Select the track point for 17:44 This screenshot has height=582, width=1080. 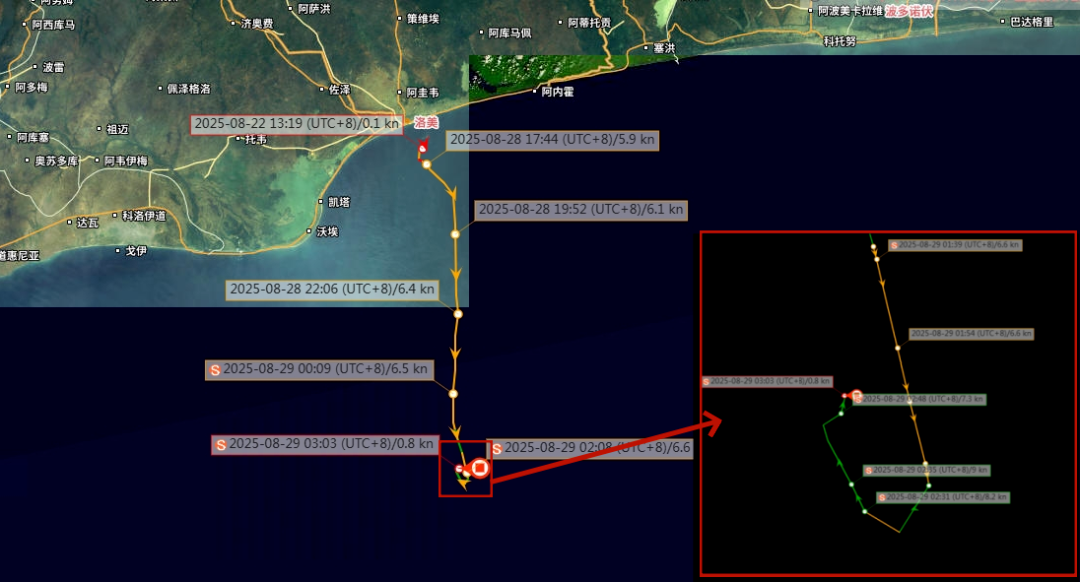click(426, 165)
